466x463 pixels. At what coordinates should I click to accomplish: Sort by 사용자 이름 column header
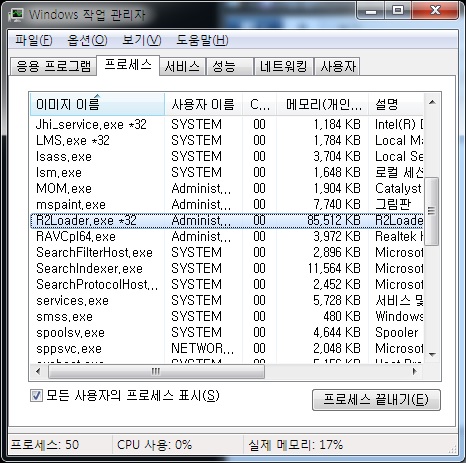[203, 105]
